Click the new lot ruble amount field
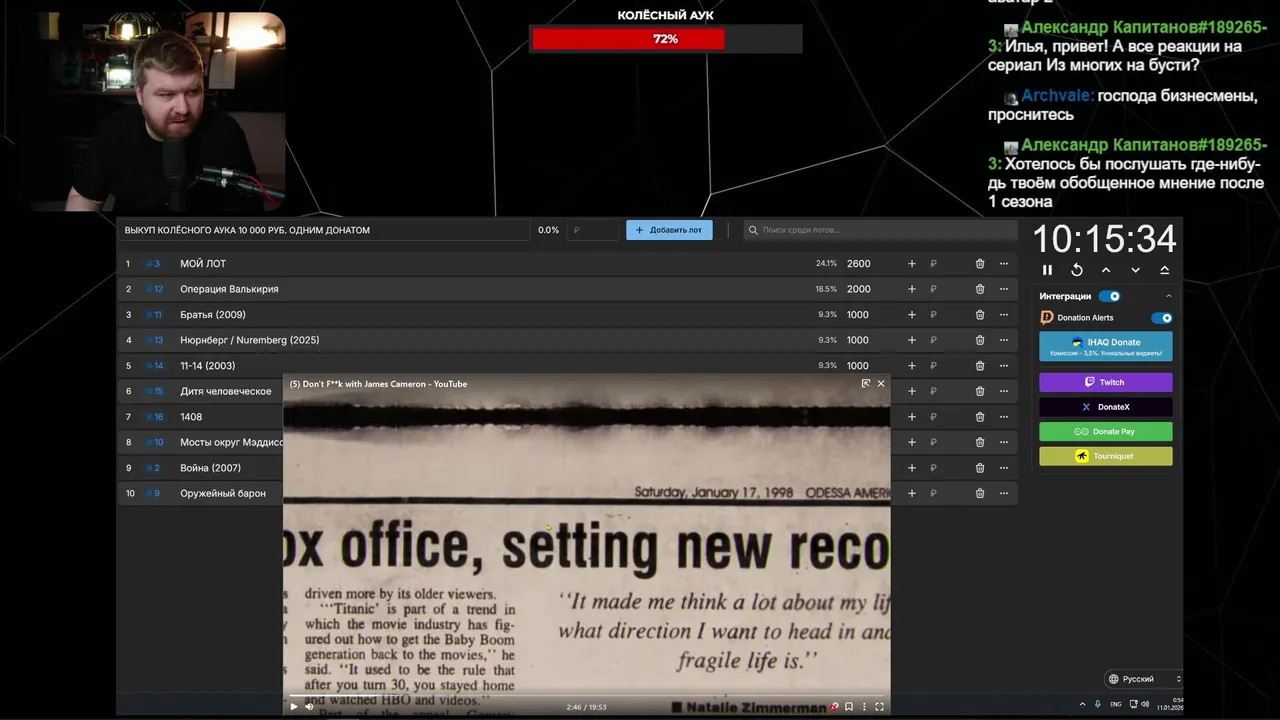This screenshot has width=1280, height=720. 593,230
